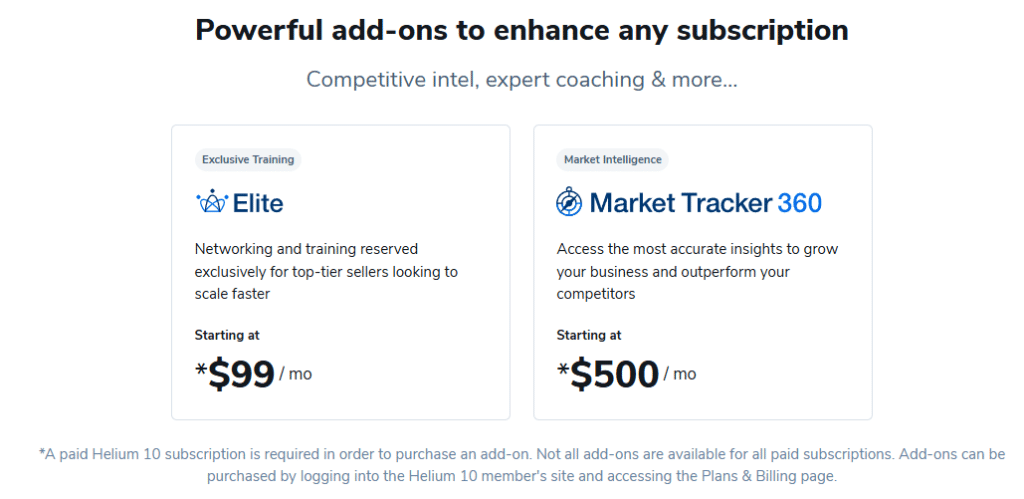Screen dimensions: 1024x499
Task: Click the Market Tracker 360 compass icon
Action: tap(569, 203)
